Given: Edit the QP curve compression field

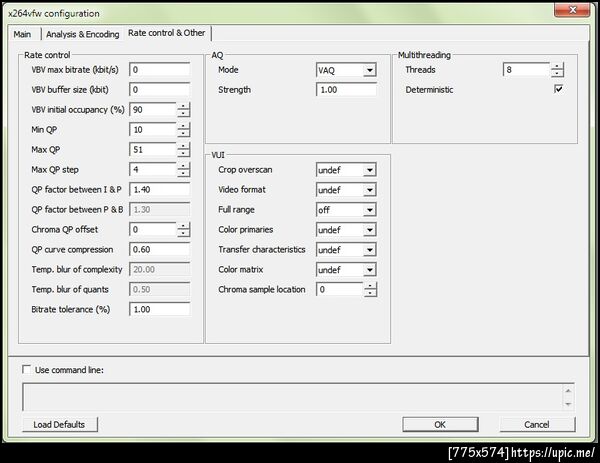Looking at the screenshot, I should pos(160,249).
